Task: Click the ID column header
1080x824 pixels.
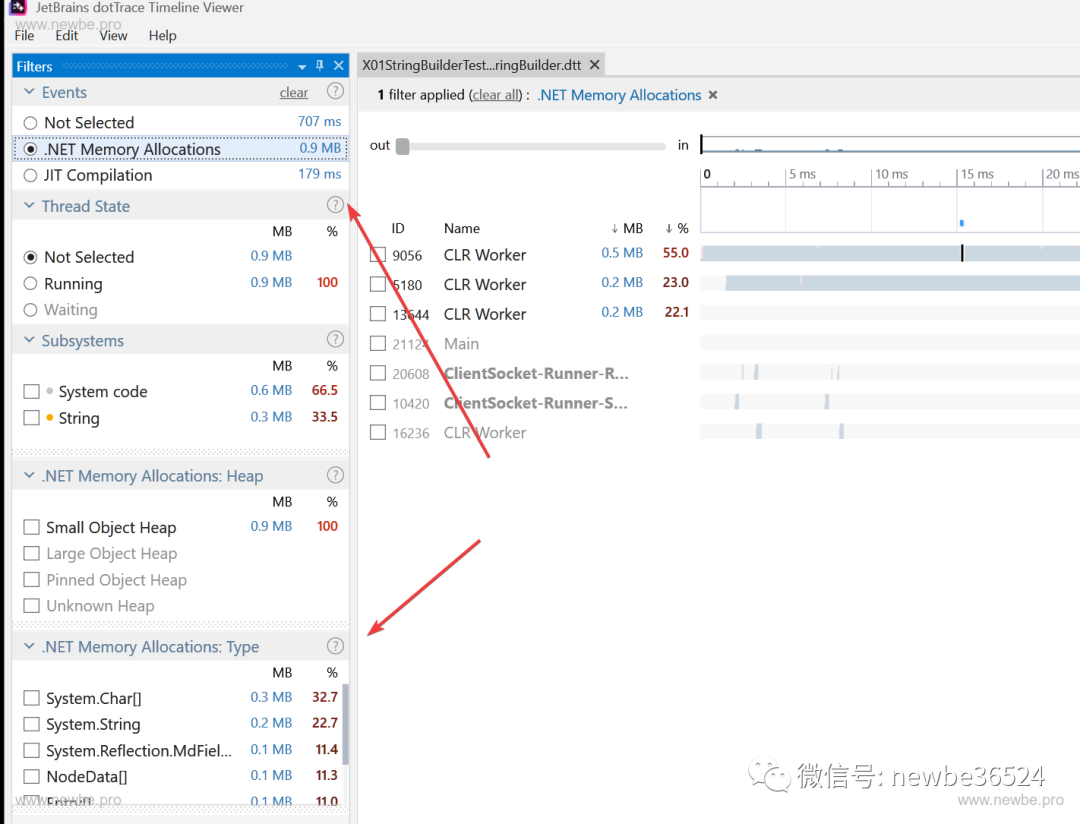Action: click(397, 228)
